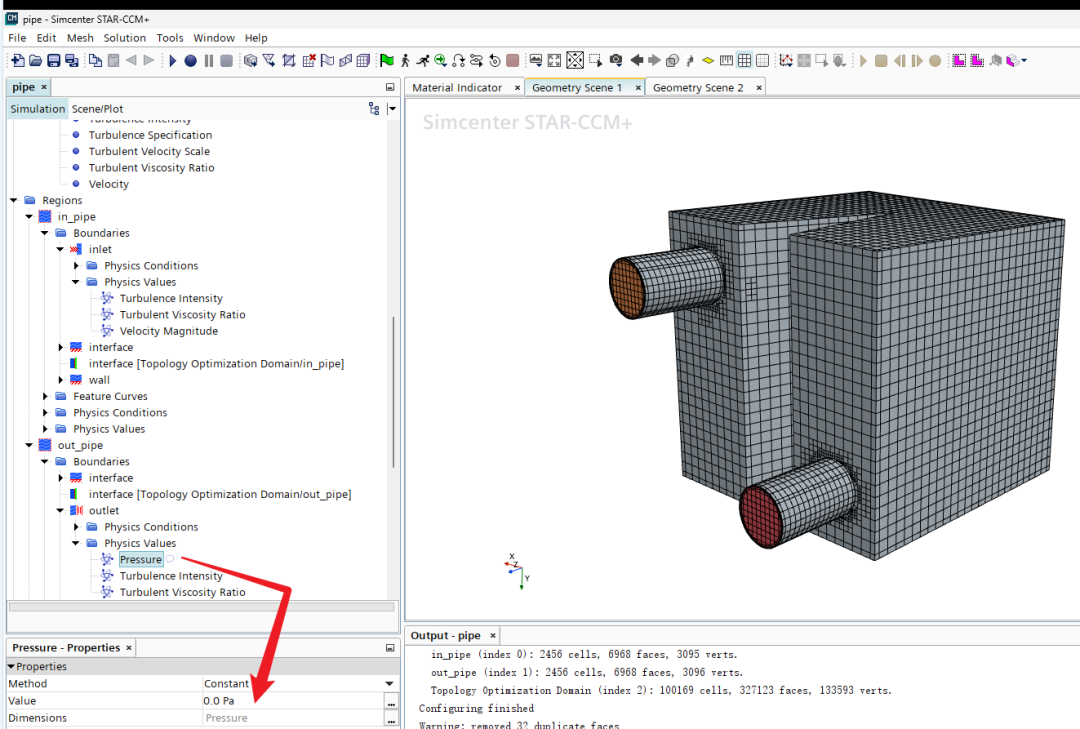
Task: Select outlet Turbulence Intensity node
Action: click(x=171, y=576)
